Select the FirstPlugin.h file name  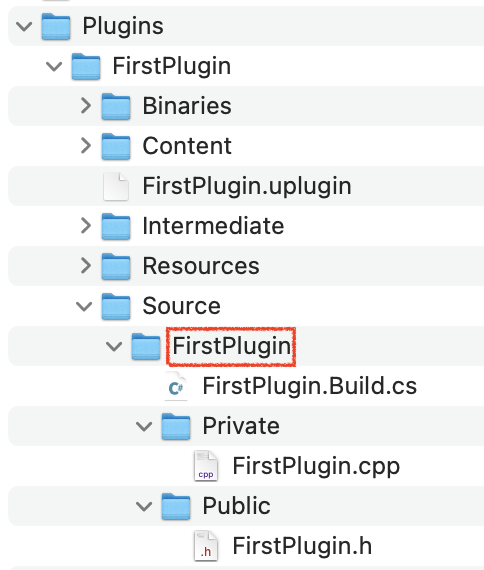point(302,546)
